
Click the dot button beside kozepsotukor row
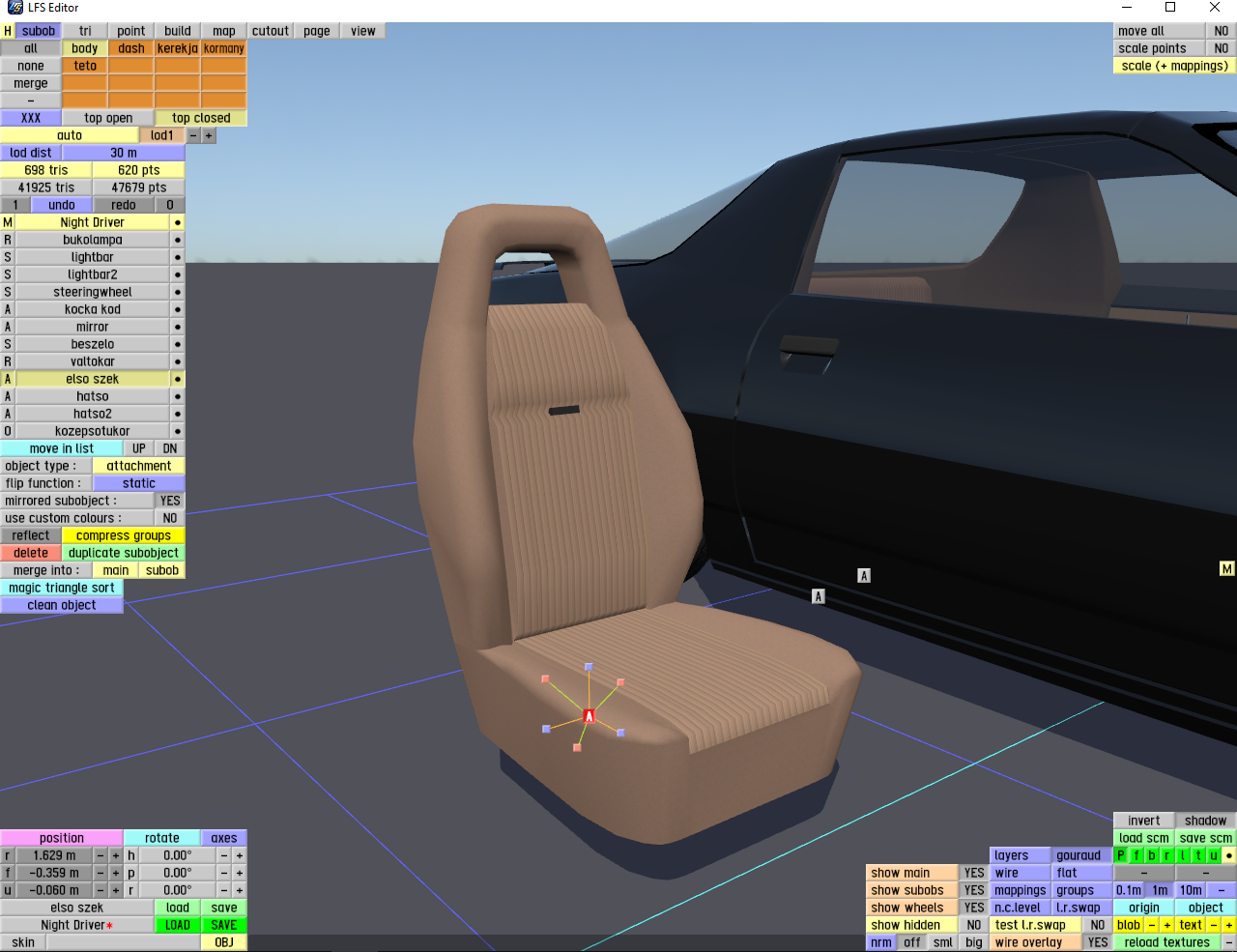click(x=178, y=431)
